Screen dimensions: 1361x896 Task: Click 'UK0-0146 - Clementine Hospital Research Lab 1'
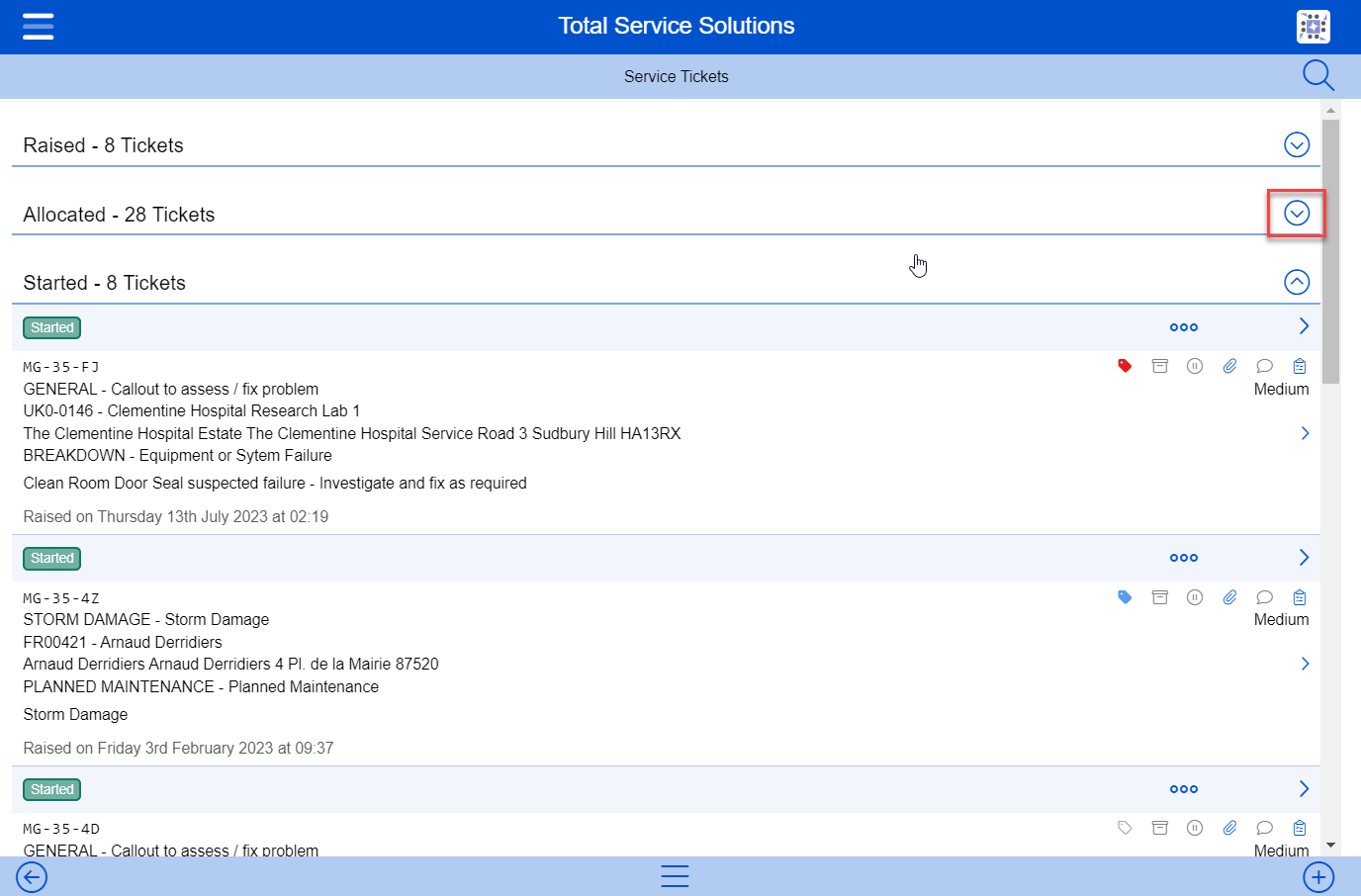pyautogui.click(x=192, y=410)
